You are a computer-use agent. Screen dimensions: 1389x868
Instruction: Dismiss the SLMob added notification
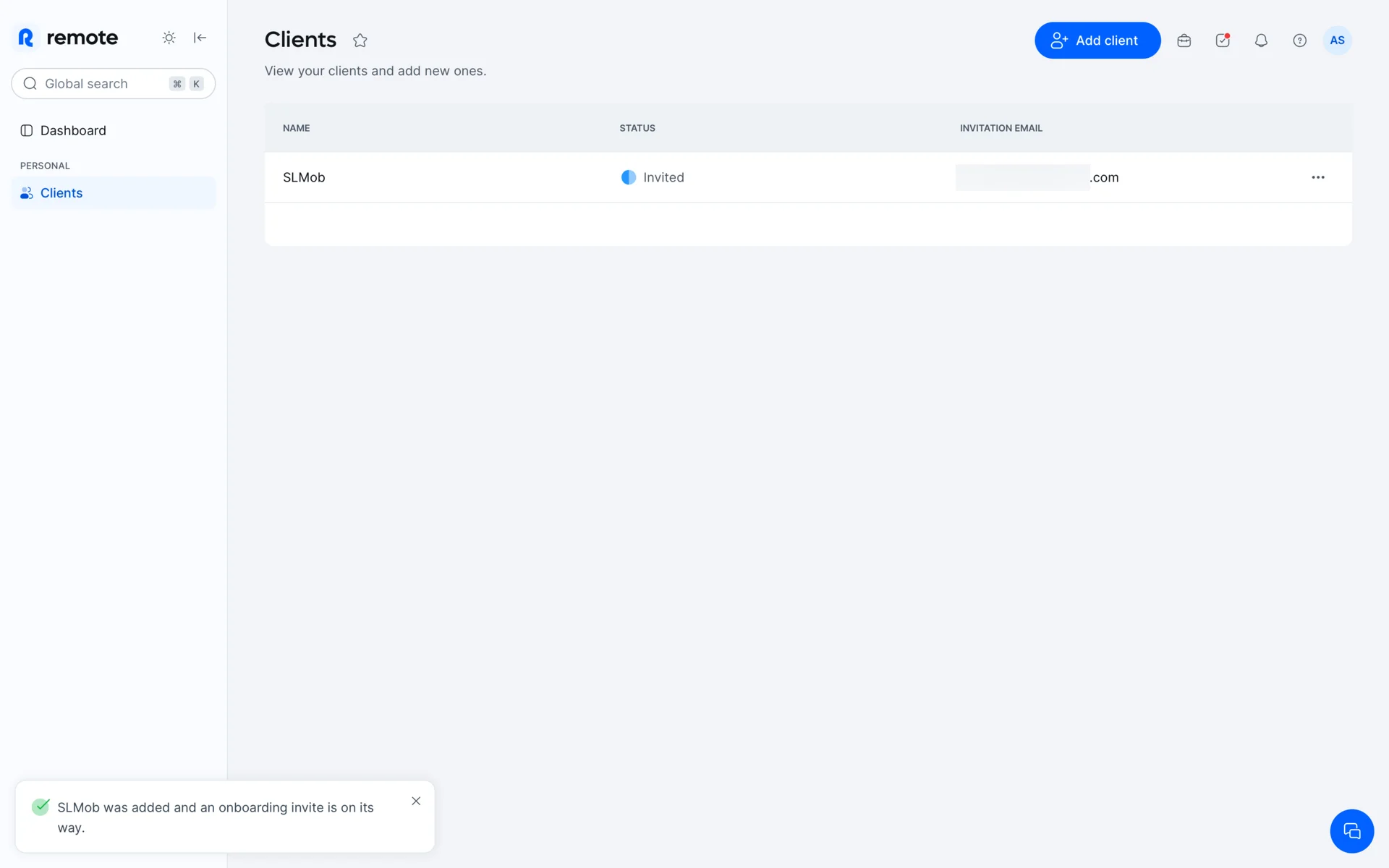[416, 801]
